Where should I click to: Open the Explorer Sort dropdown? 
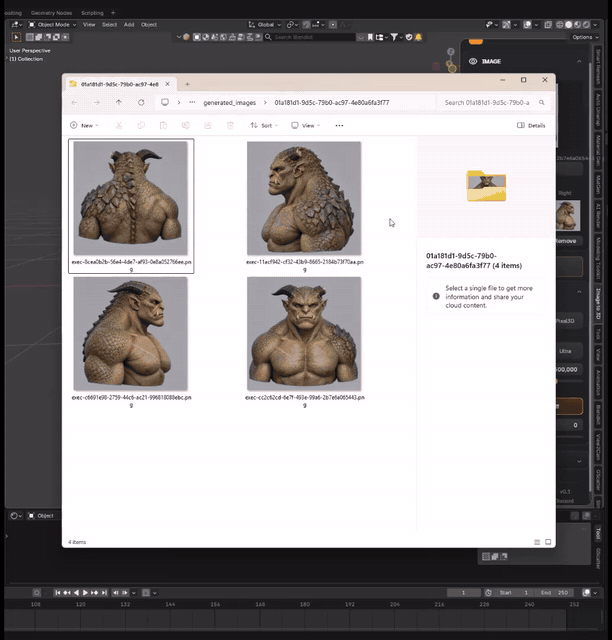264,125
